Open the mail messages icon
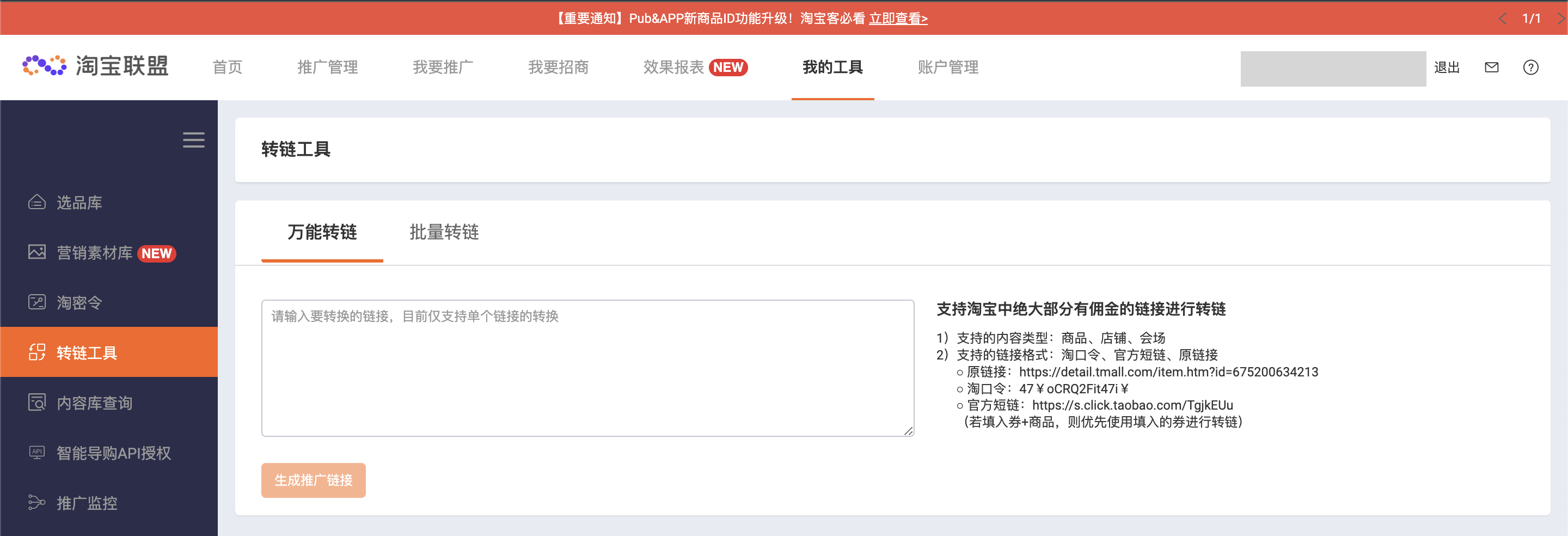The height and width of the screenshot is (536, 1568). tap(1491, 68)
